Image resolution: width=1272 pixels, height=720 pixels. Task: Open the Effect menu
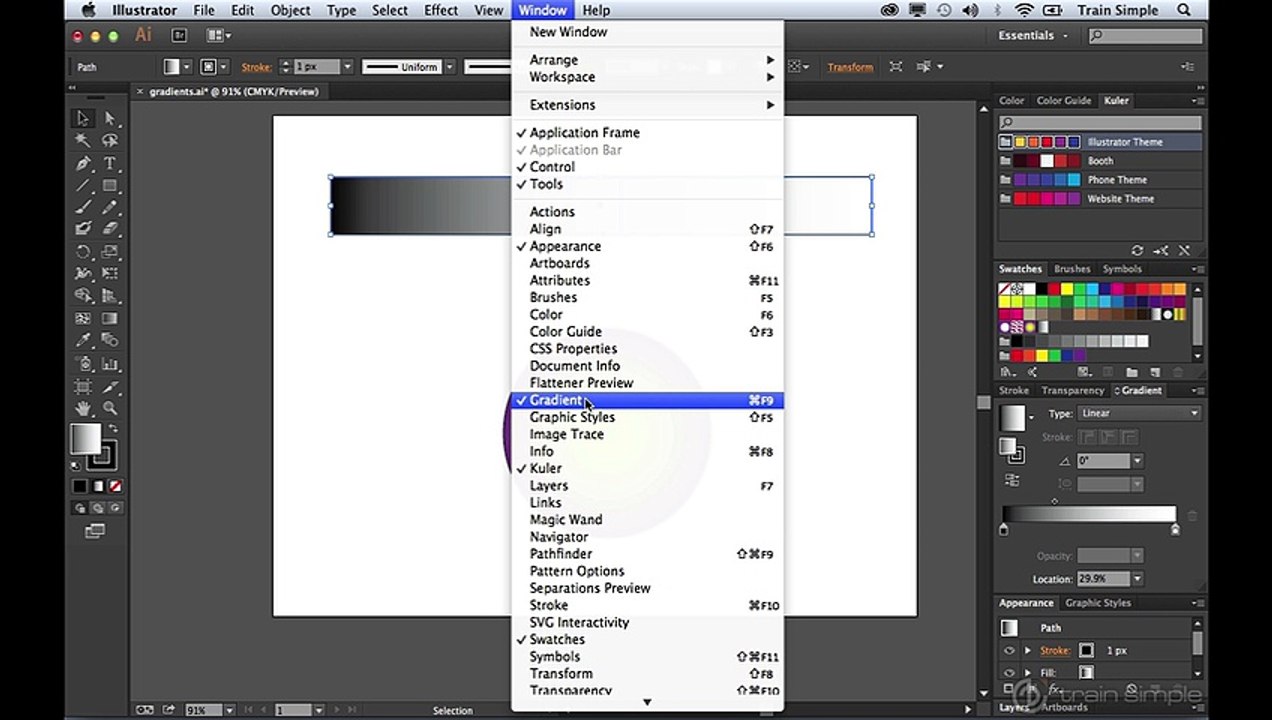(x=441, y=10)
